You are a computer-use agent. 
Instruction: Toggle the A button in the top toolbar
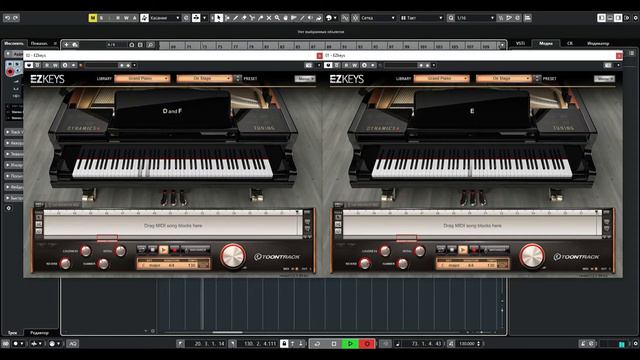click(x=134, y=18)
